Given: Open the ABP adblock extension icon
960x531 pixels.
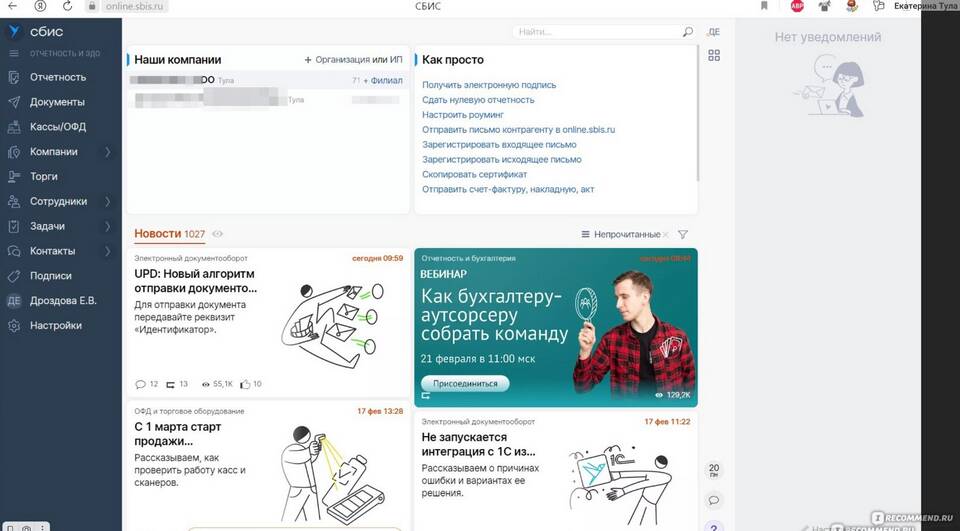Looking at the screenshot, I should (x=797, y=6).
